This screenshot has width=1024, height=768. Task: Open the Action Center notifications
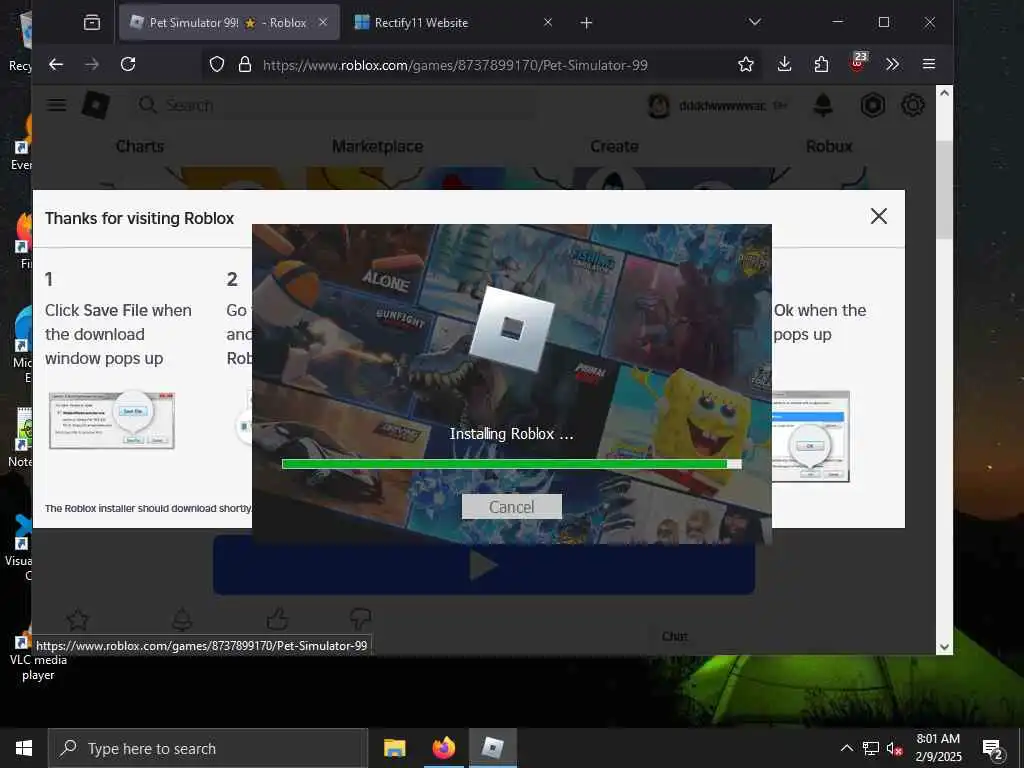pos(993,749)
